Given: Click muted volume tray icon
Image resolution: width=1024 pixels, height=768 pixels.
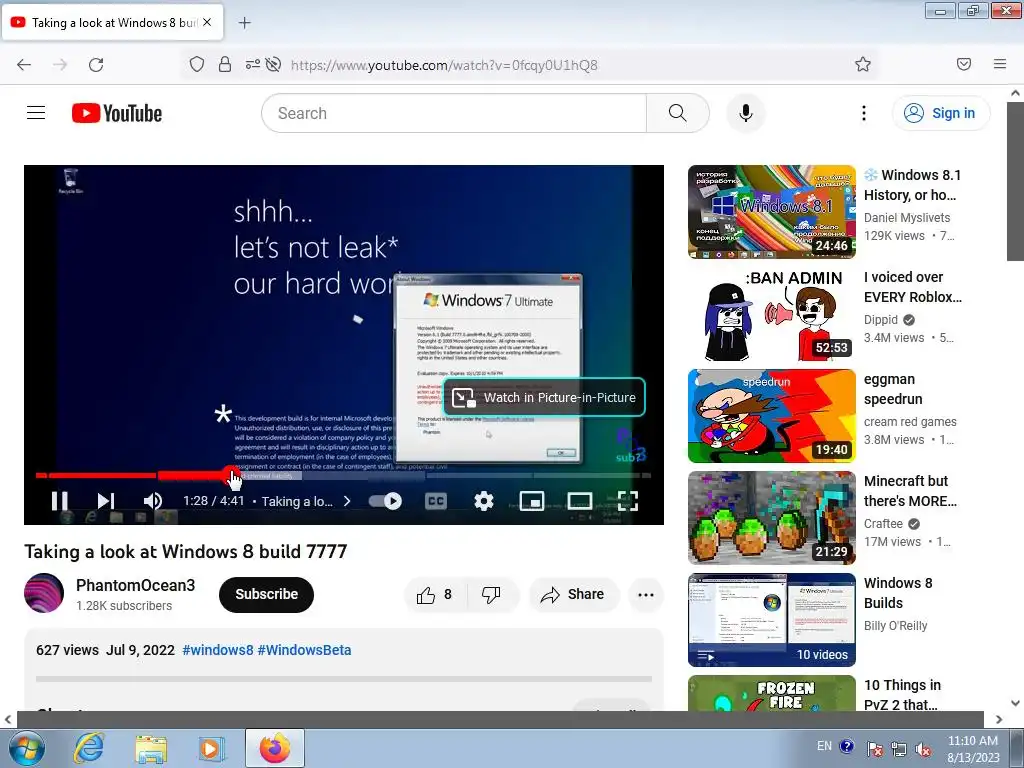Looking at the screenshot, I should (x=923, y=749).
